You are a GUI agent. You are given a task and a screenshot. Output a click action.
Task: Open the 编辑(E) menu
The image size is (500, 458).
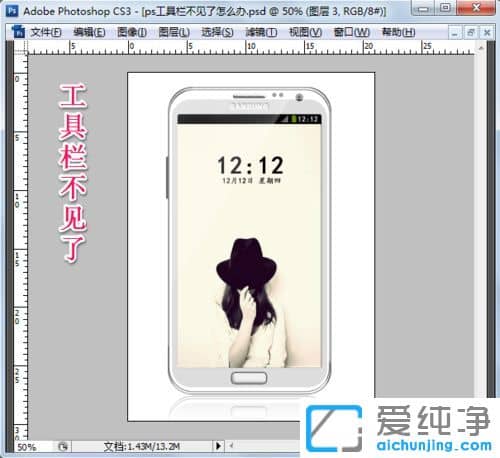[89, 32]
